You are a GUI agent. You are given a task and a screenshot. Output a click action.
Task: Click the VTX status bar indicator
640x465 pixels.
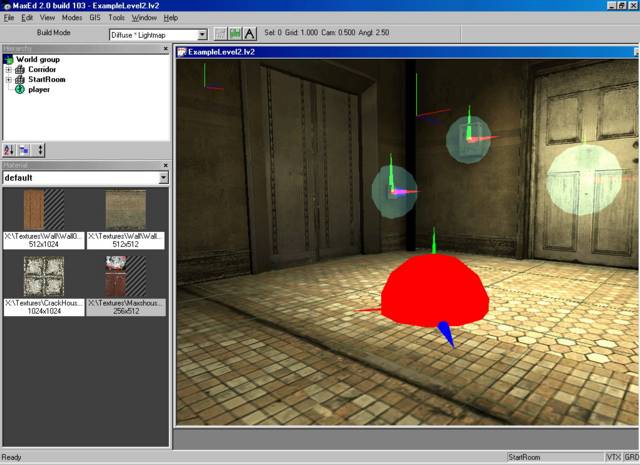[x=613, y=457]
